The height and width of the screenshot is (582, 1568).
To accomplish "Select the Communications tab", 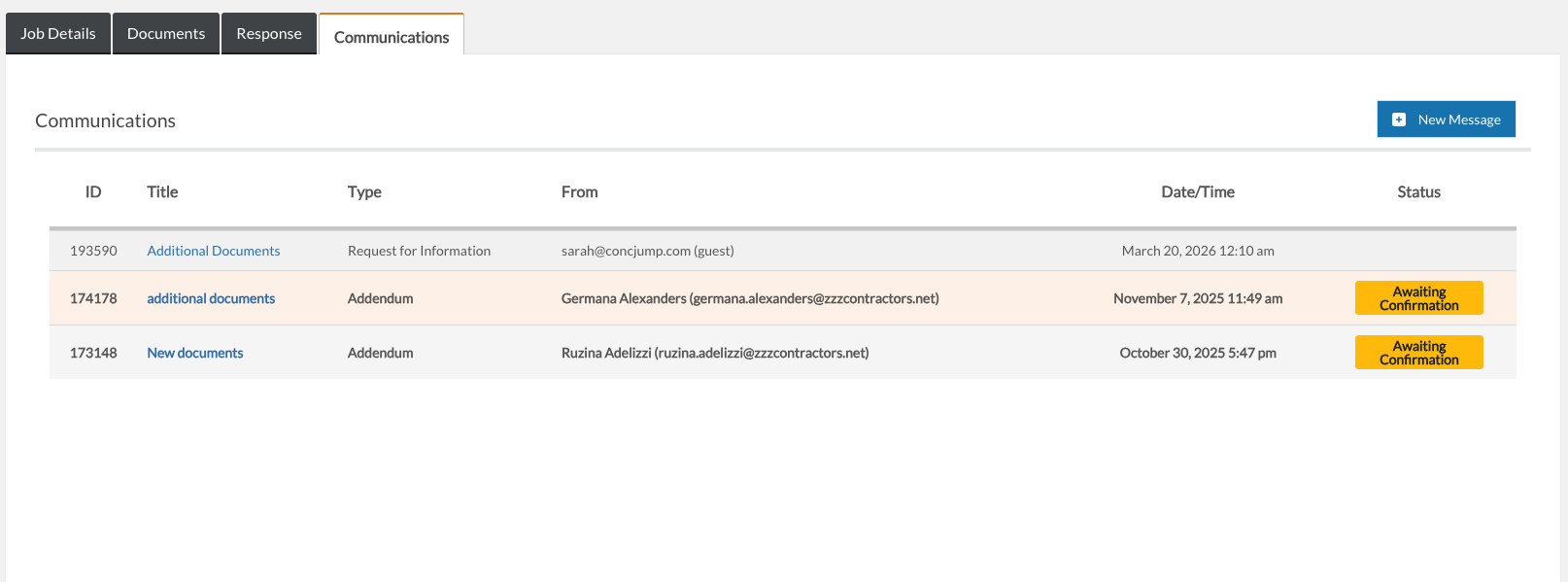I will tap(392, 37).
